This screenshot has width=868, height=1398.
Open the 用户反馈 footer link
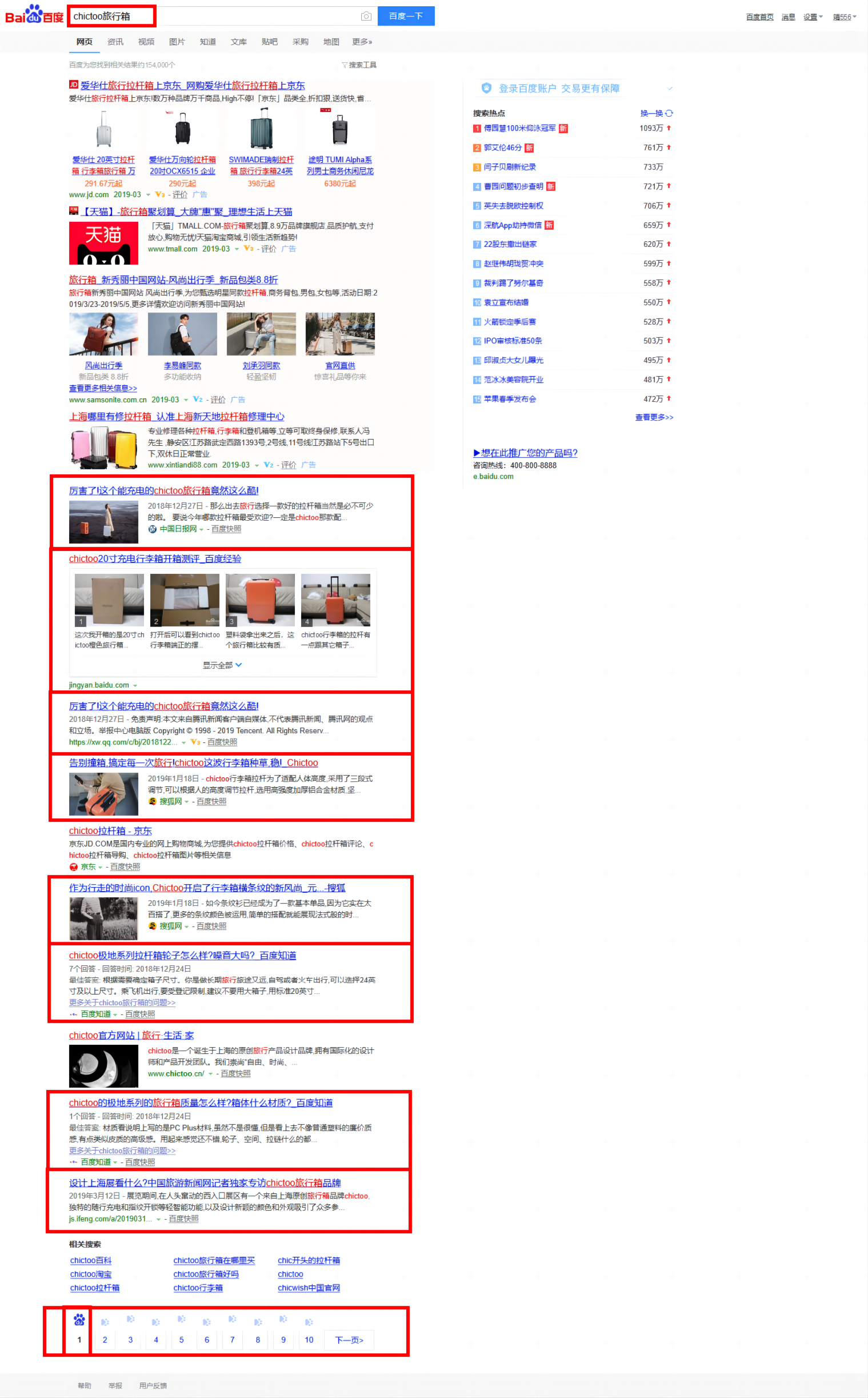[153, 1385]
